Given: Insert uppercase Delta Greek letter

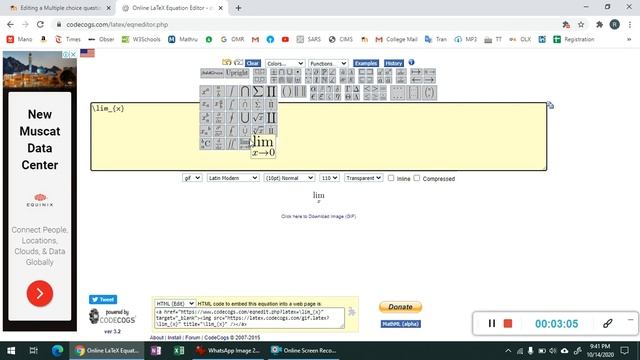Looking at the screenshot, I should point(356,89).
